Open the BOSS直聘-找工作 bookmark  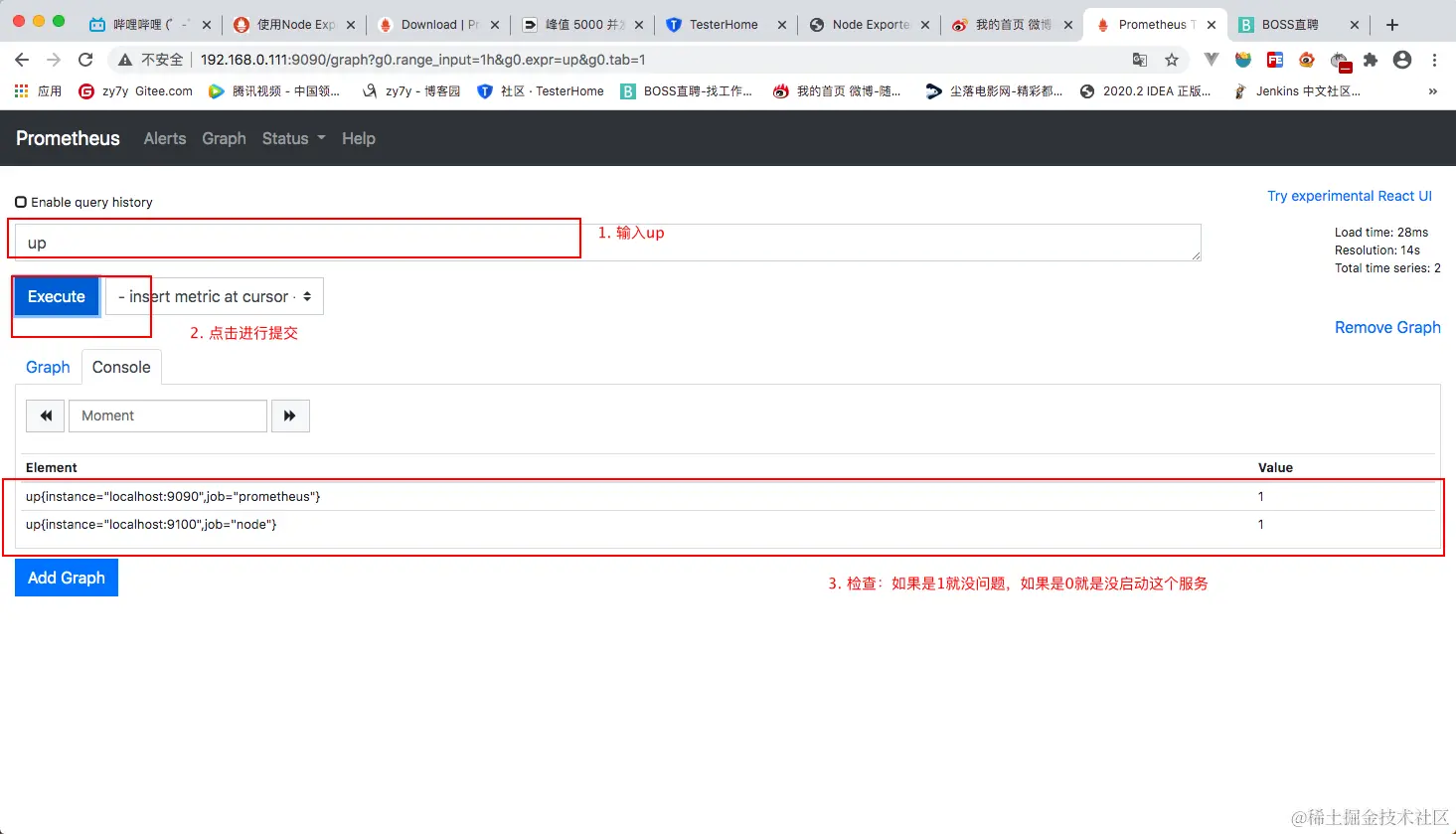click(x=686, y=90)
